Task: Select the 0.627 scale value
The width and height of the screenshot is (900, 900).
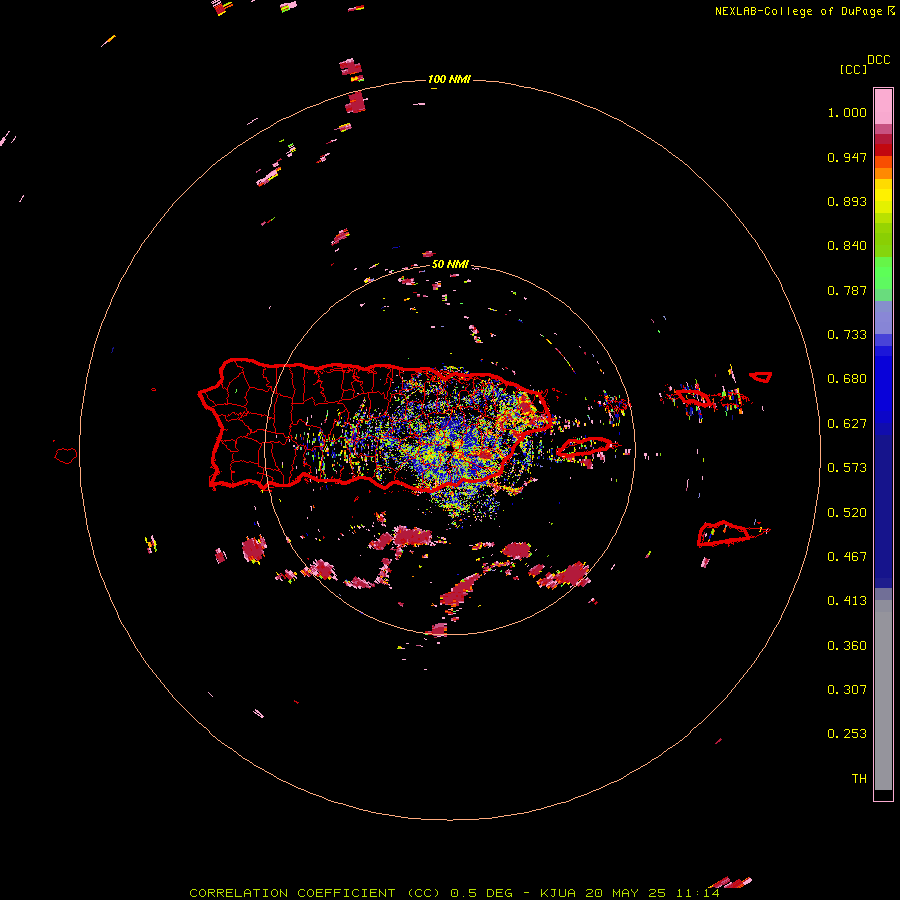Action: [x=847, y=424]
